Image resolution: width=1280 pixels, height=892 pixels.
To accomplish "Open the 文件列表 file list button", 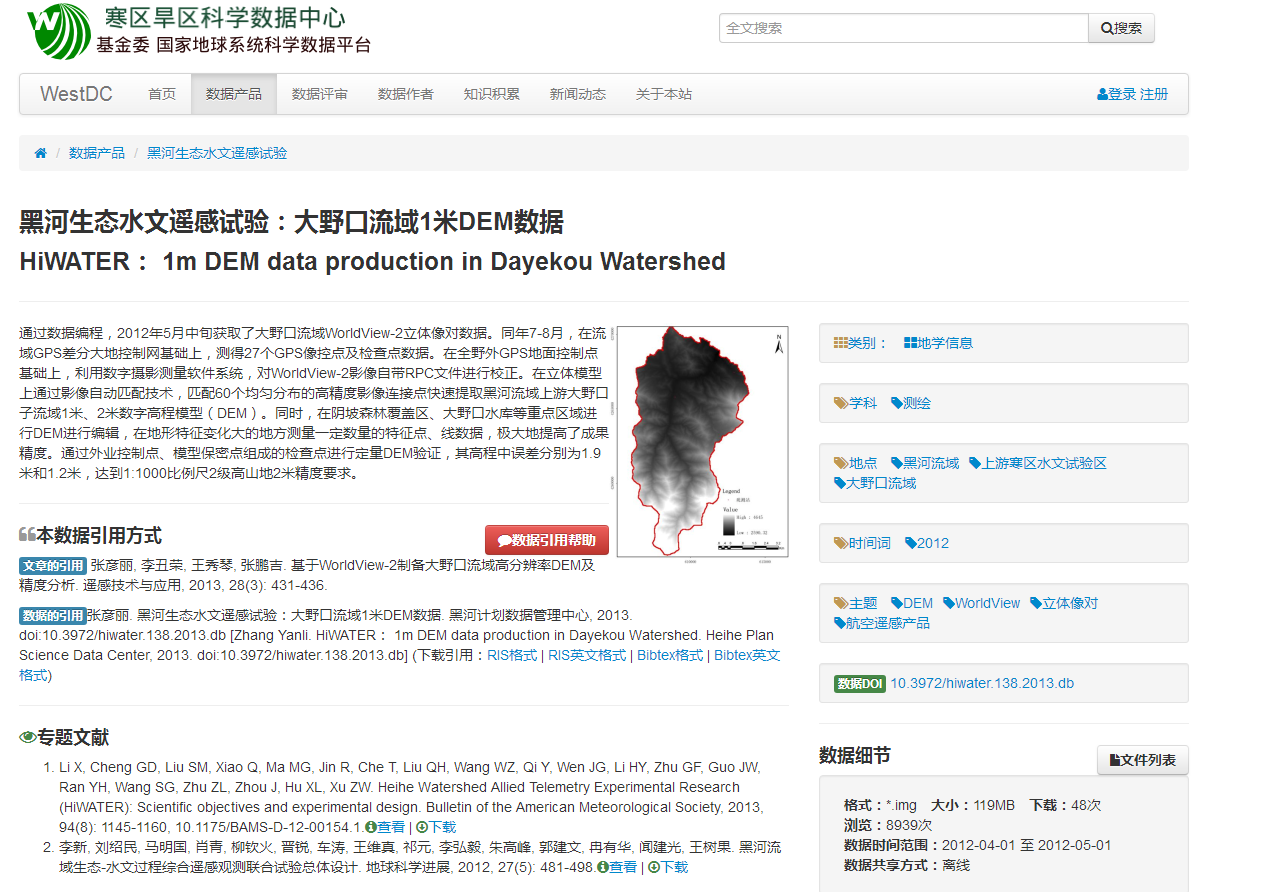I will (x=1143, y=760).
